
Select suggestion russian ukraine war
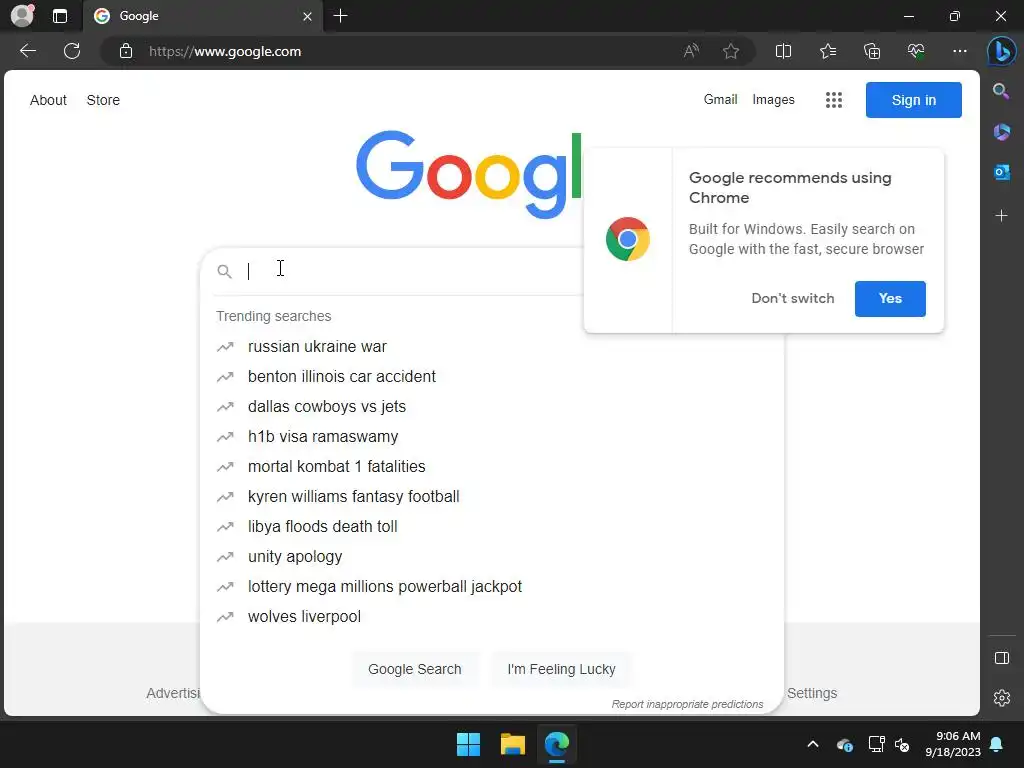click(x=492, y=347)
